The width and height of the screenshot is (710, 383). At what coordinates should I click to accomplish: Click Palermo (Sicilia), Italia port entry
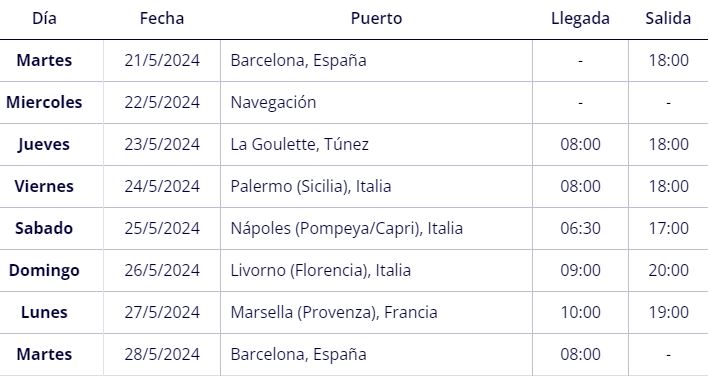[311, 187]
